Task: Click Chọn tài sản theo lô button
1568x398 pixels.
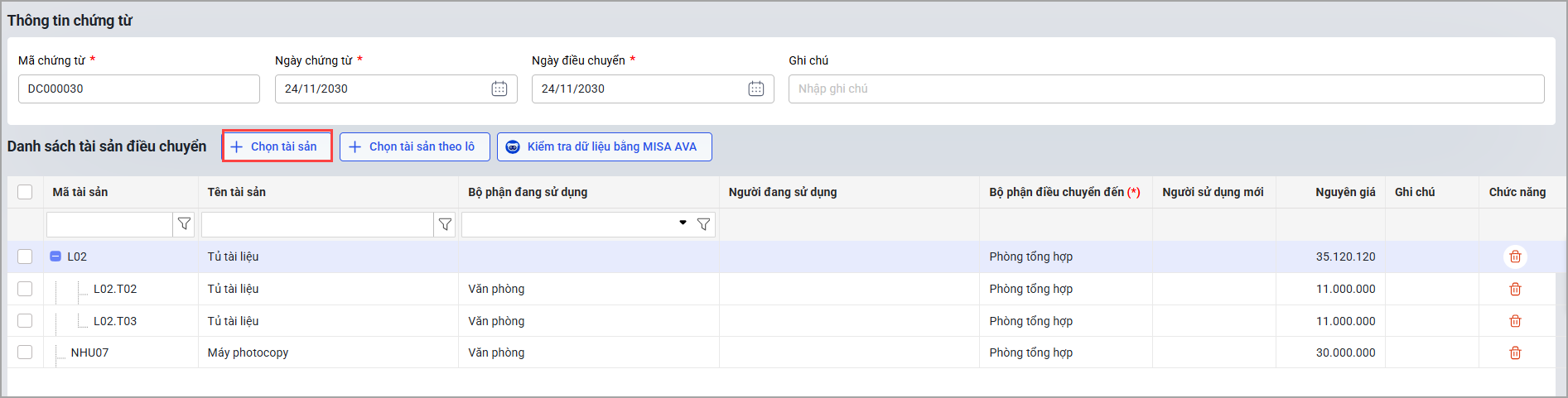Action: point(414,146)
